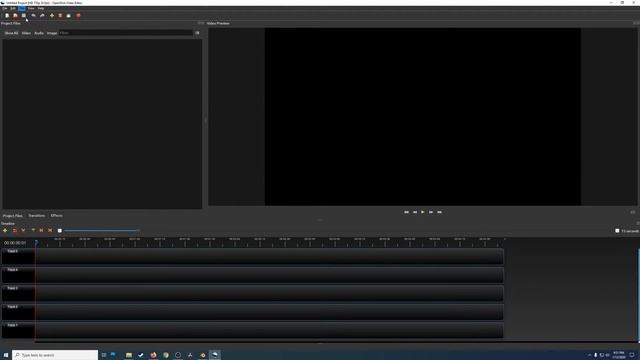
Task: Click the New Project toolbar icon
Action: (x=7, y=16)
